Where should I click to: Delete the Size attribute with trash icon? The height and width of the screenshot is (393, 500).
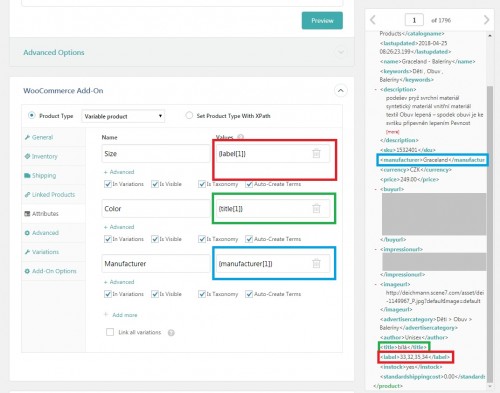(316, 153)
